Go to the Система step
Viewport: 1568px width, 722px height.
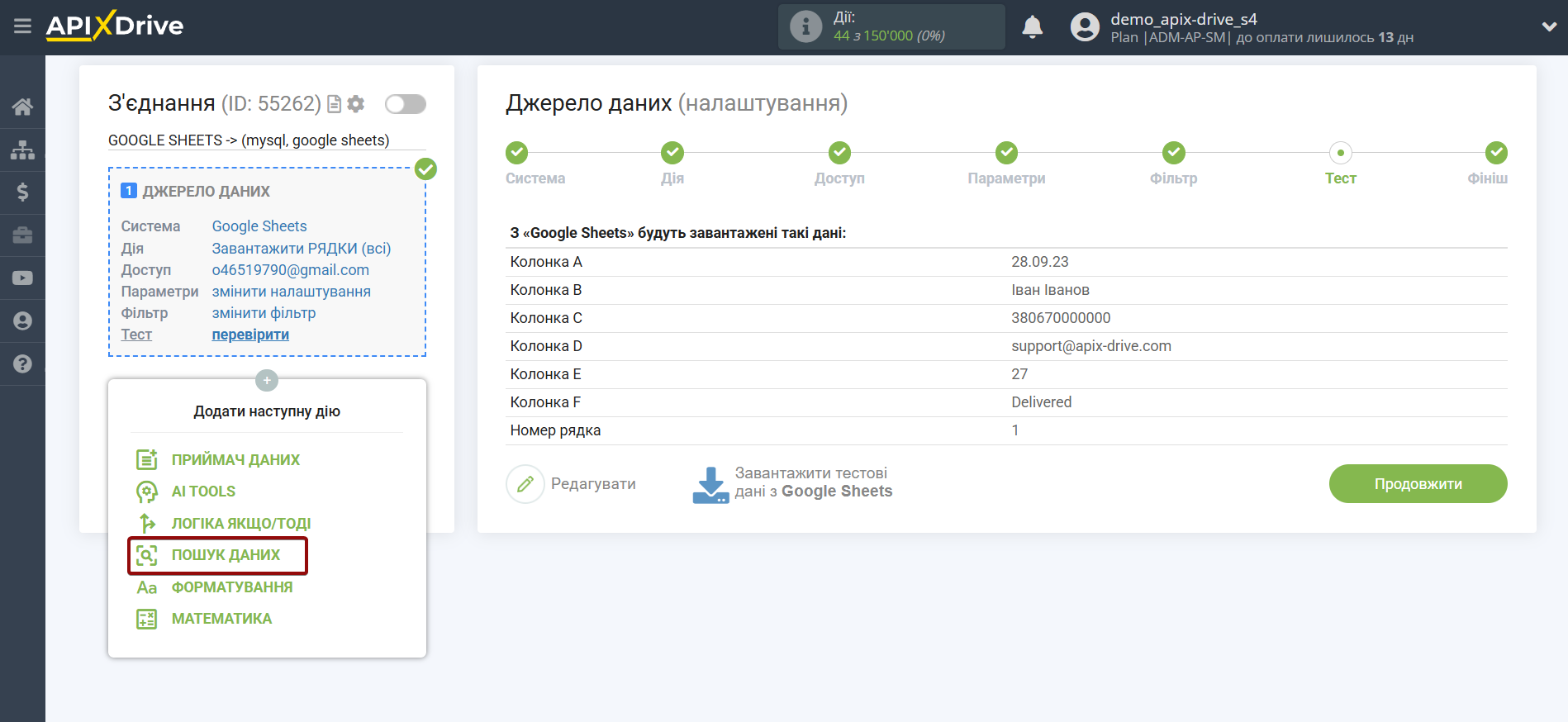pyautogui.click(x=517, y=153)
